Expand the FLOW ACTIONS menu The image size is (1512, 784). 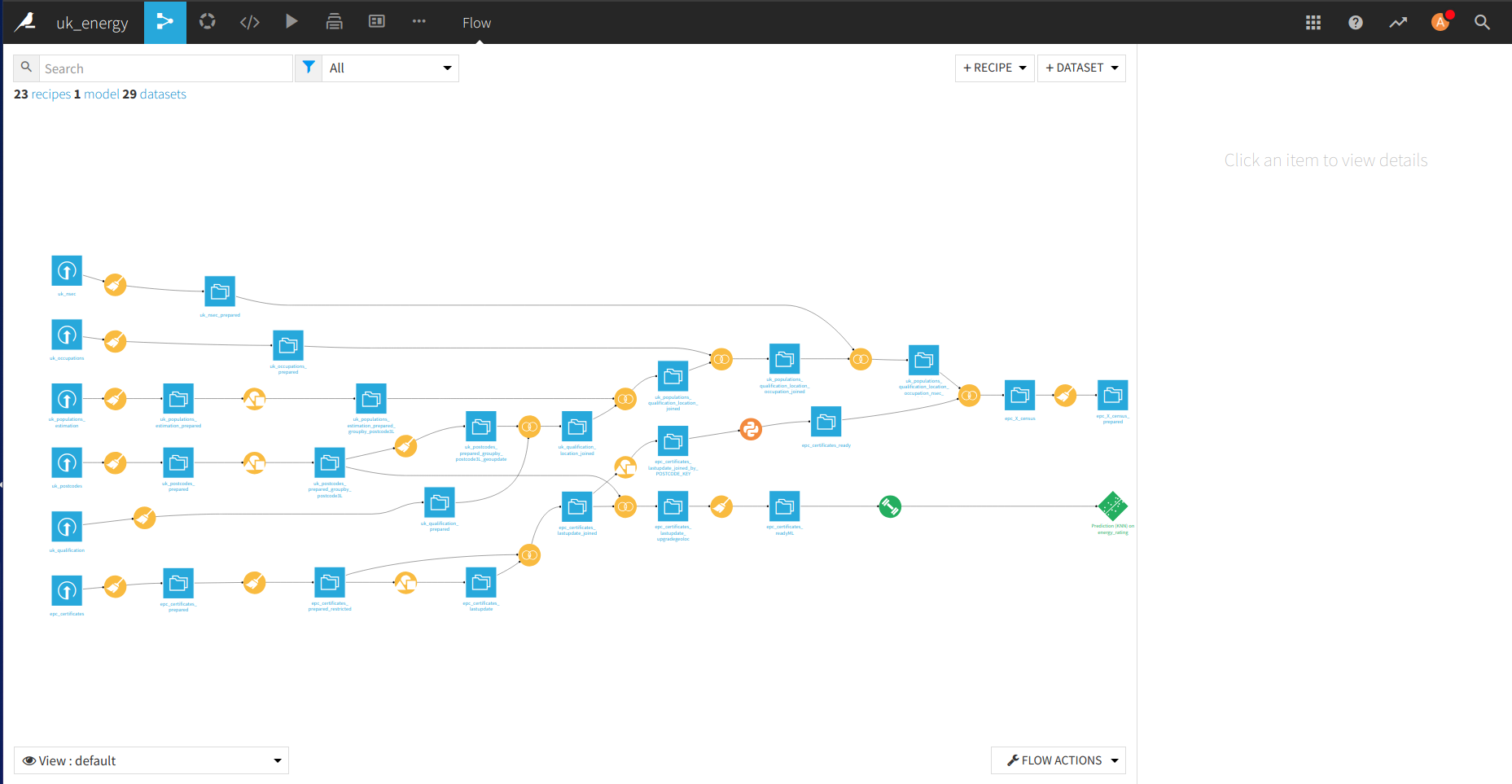tap(1058, 760)
